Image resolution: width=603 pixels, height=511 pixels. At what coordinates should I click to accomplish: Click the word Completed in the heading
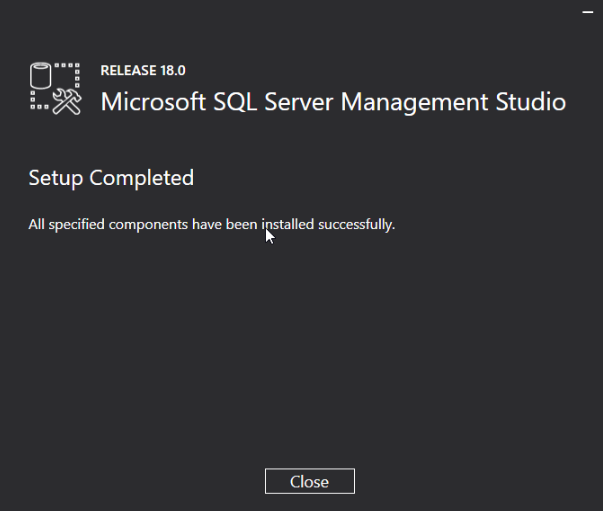pos(142,178)
